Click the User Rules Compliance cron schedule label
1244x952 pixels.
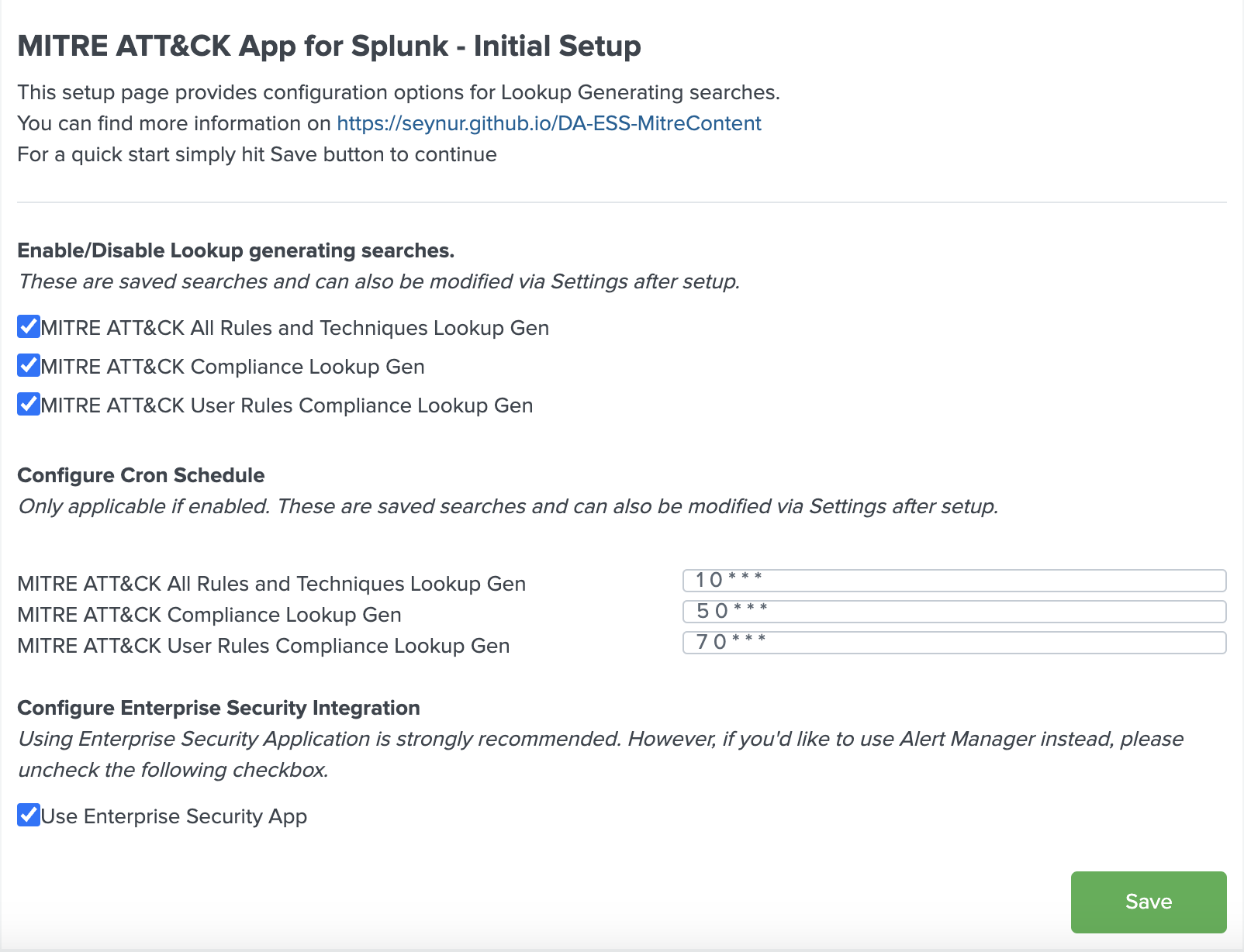tap(264, 646)
